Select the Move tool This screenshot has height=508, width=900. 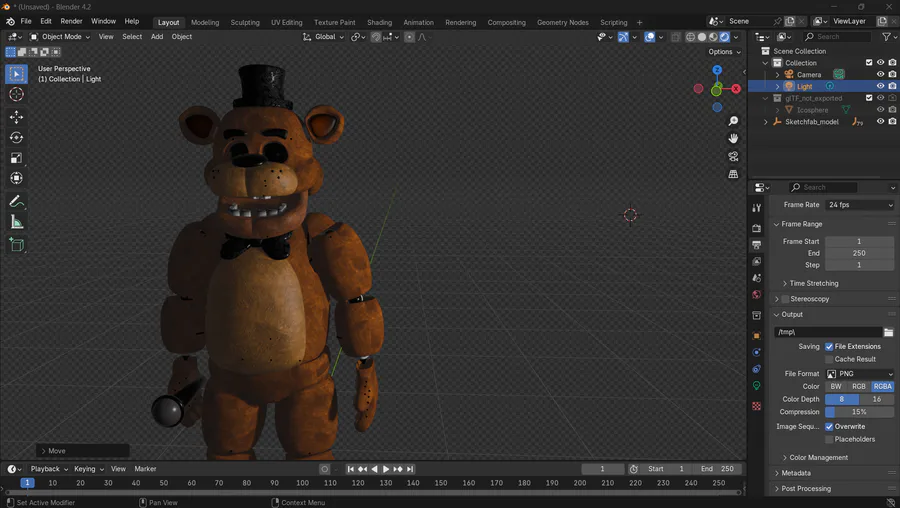16,117
